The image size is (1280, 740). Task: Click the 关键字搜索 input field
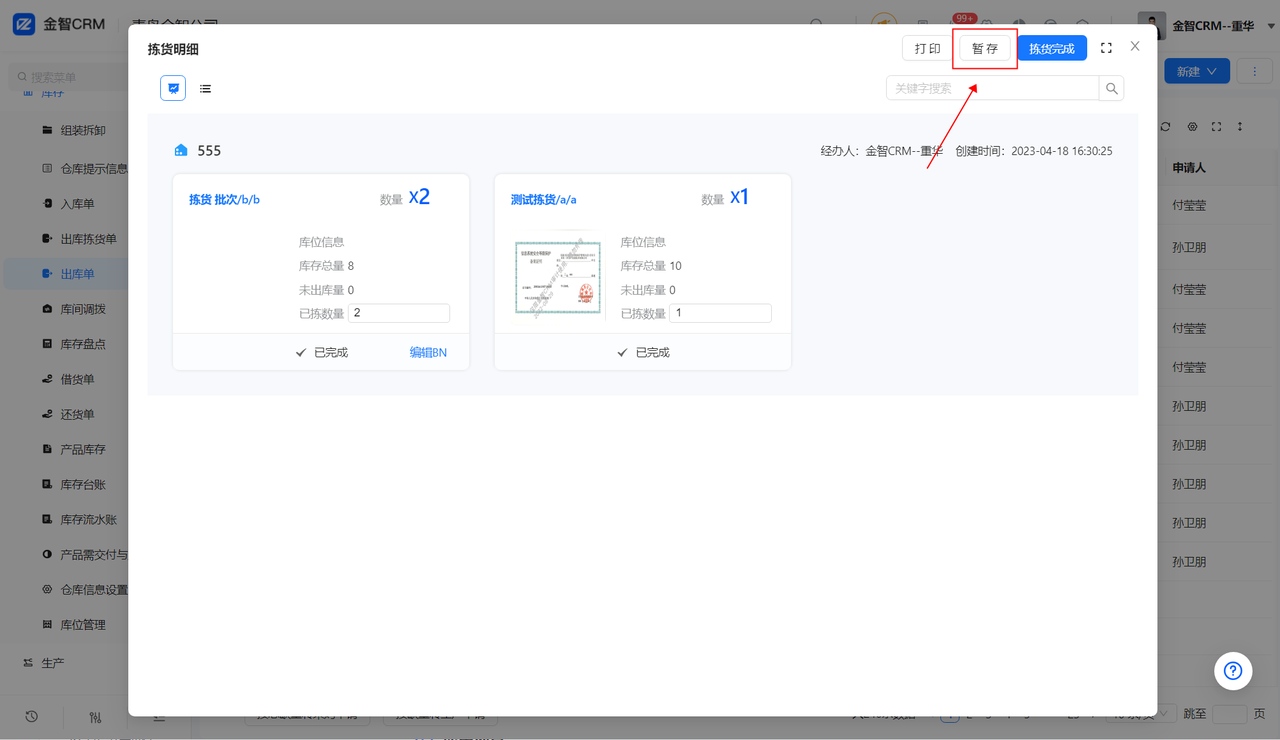coord(992,88)
